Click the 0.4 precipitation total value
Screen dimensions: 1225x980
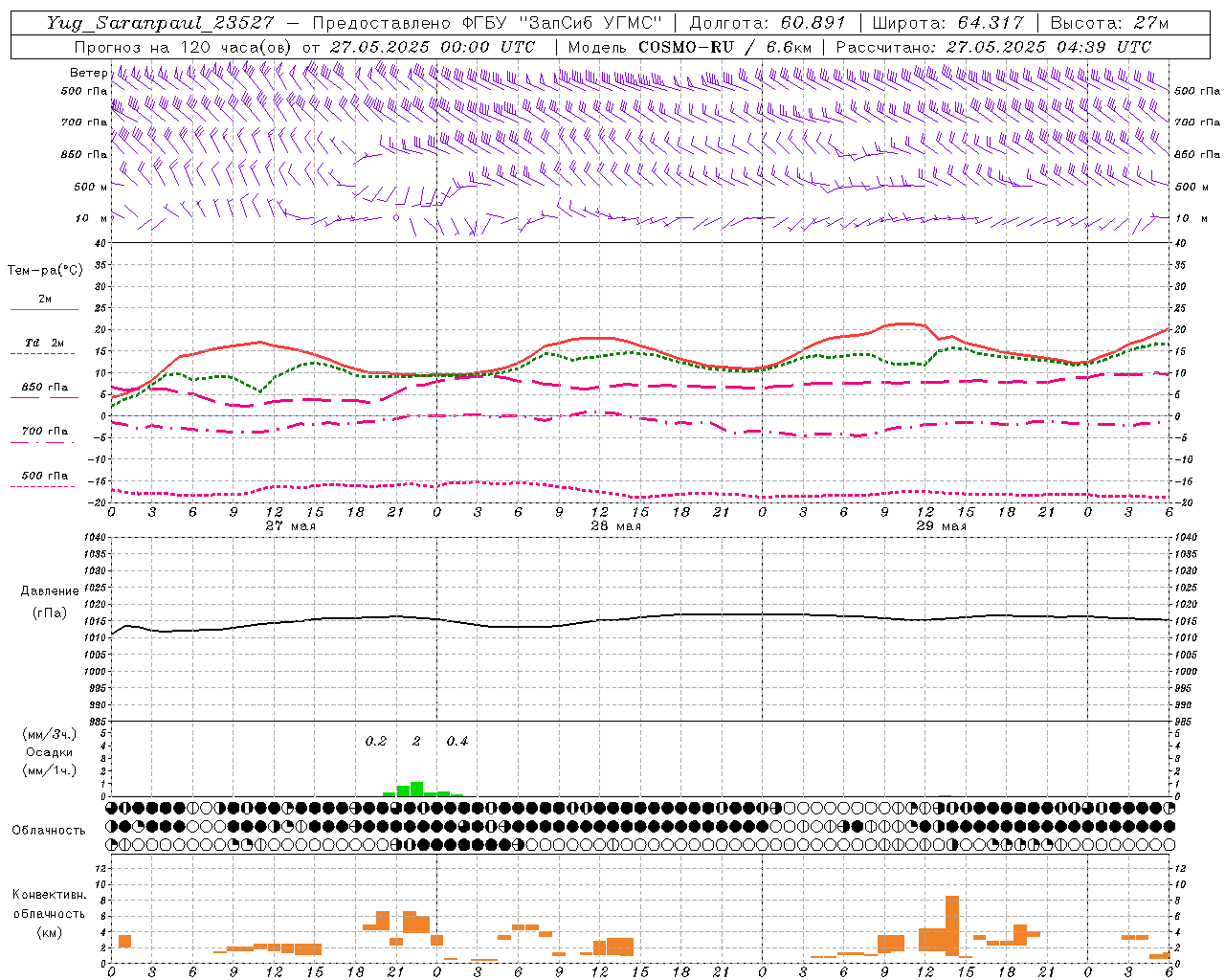457,741
